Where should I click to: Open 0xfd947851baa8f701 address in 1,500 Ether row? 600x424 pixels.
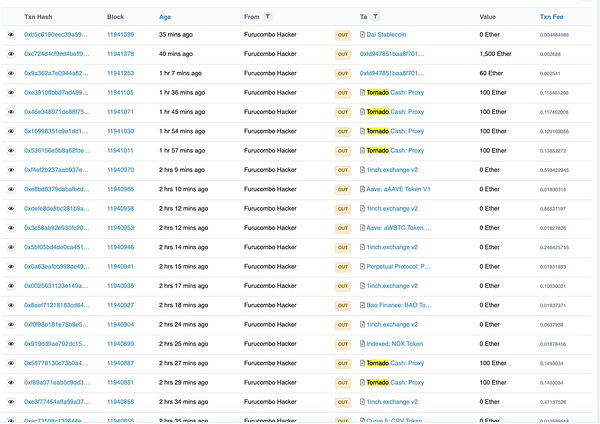pos(392,54)
